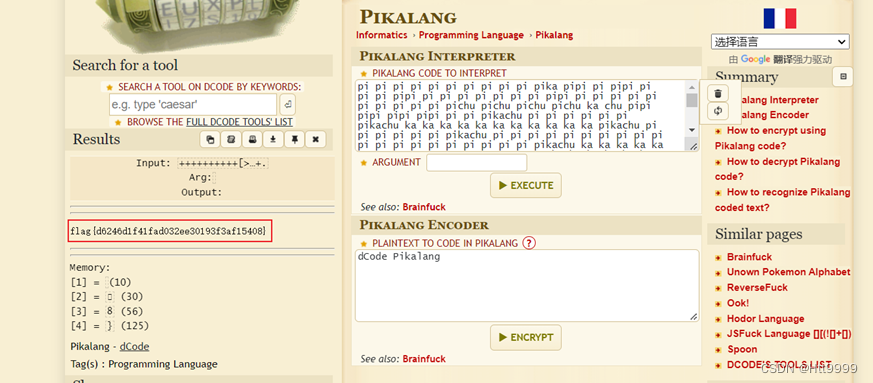Close the Results panel with X icon
This screenshot has width=873, height=383.
(315, 139)
